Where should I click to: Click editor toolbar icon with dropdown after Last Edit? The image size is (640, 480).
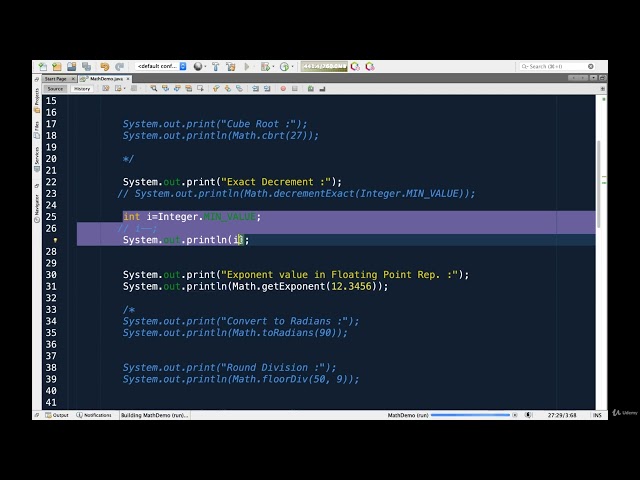point(119,89)
